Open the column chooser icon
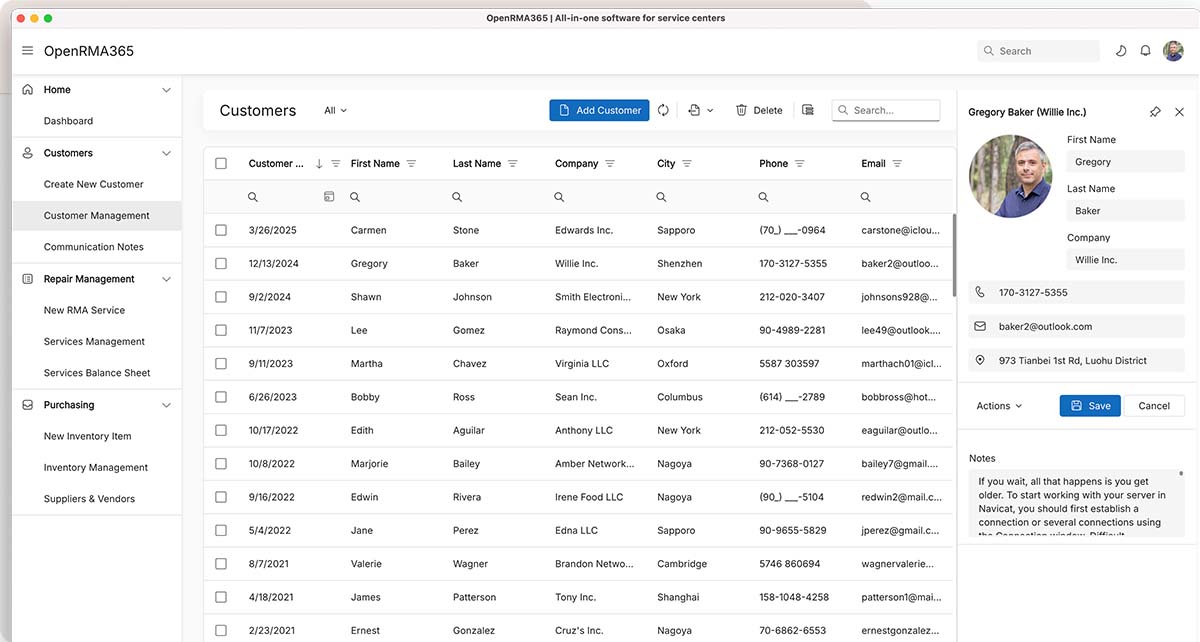Viewport: 1200px width, 642px height. click(808, 110)
